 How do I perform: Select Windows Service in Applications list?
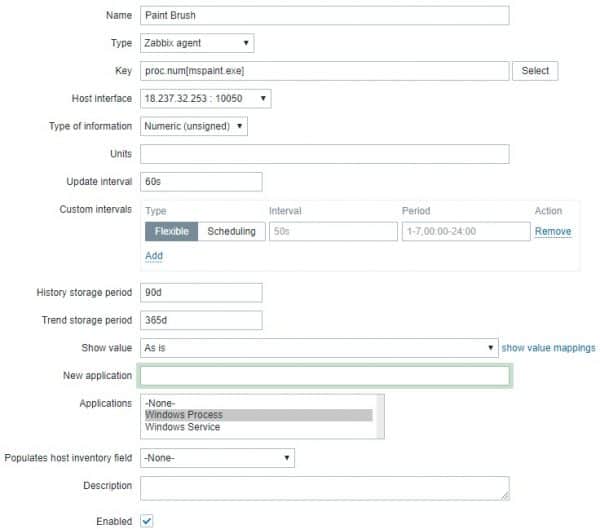click(259, 427)
